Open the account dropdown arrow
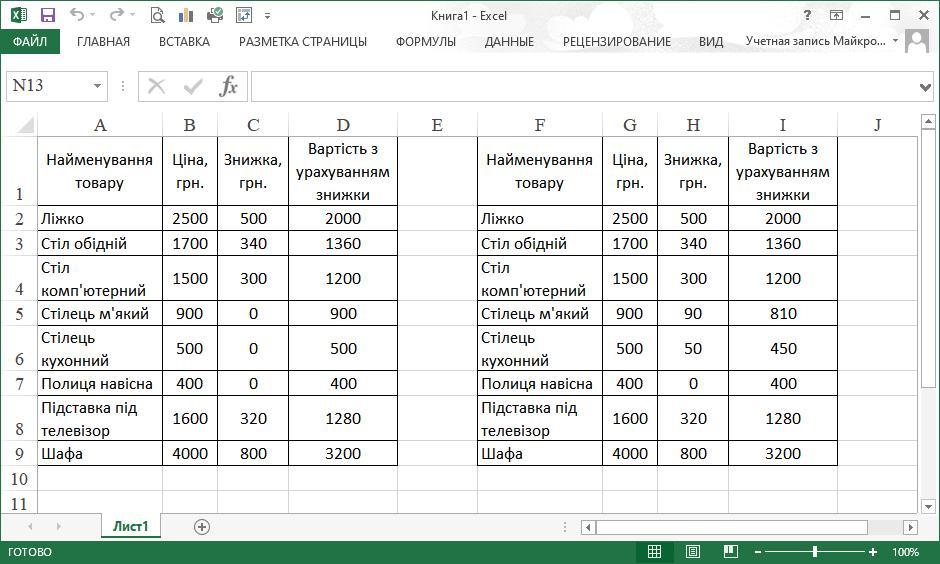This screenshot has height=564, width=940. tap(895, 41)
